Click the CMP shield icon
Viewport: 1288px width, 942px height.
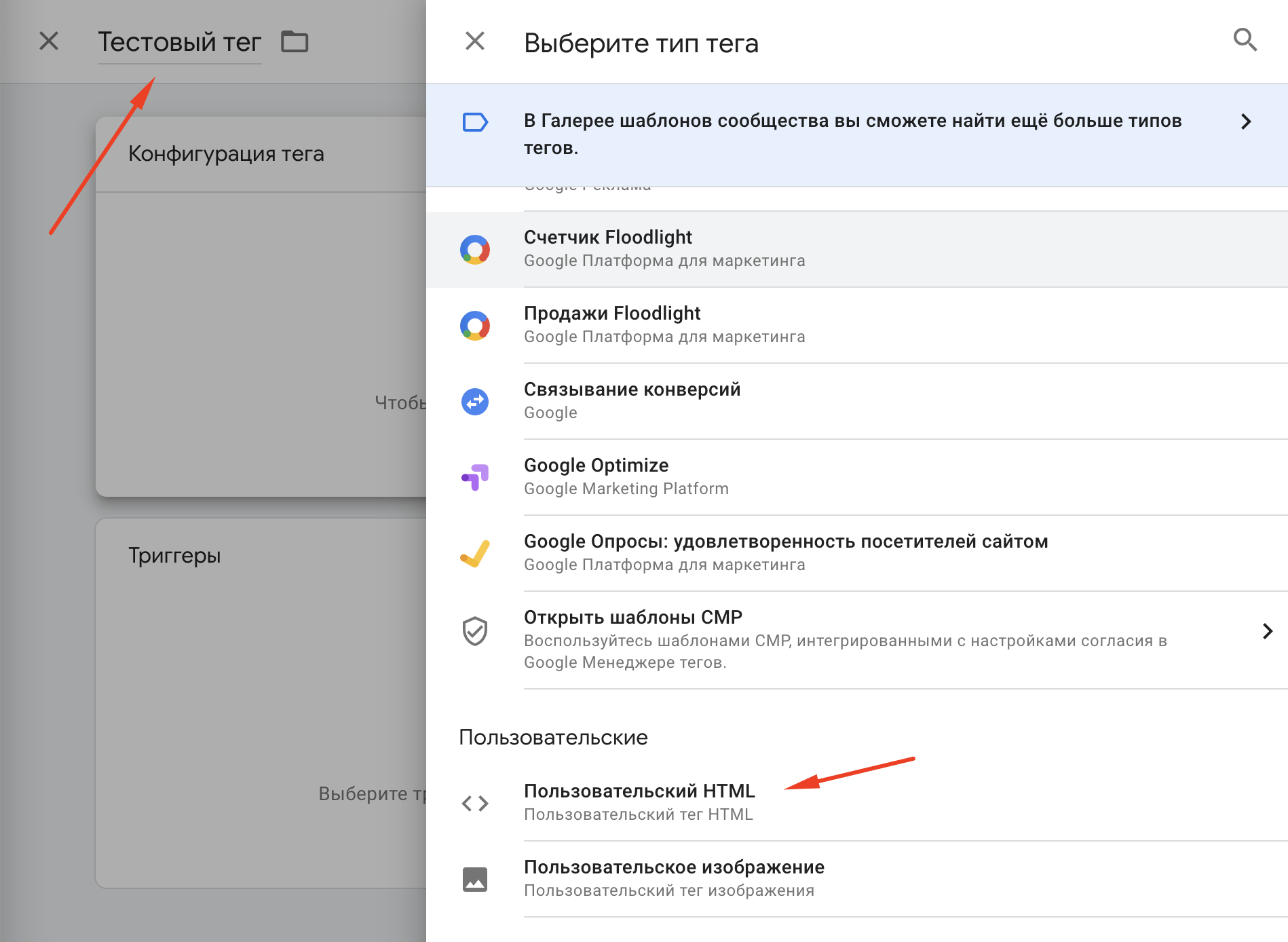click(x=475, y=631)
